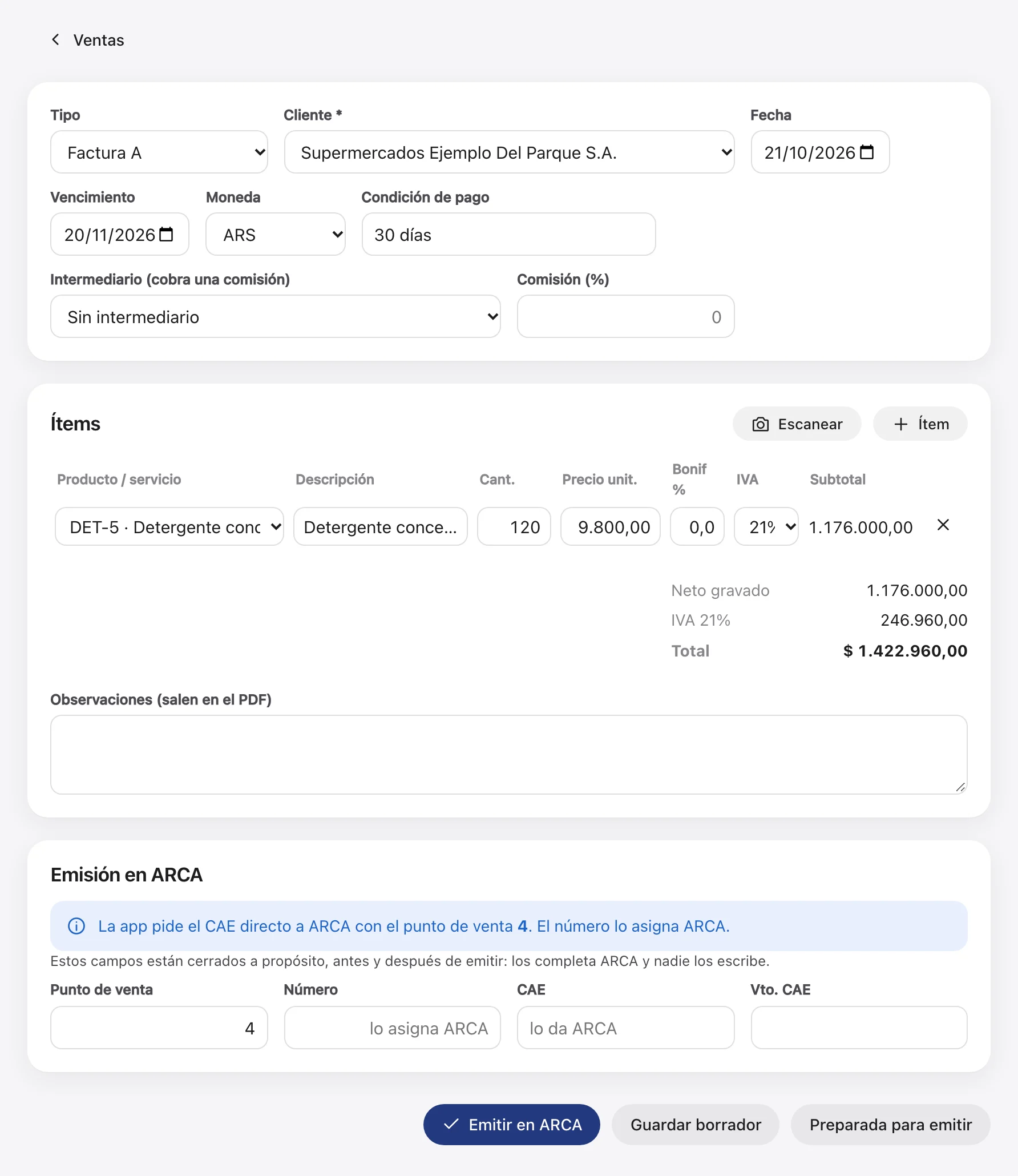Open the Moneda dropdown showing ARS

coord(276,234)
